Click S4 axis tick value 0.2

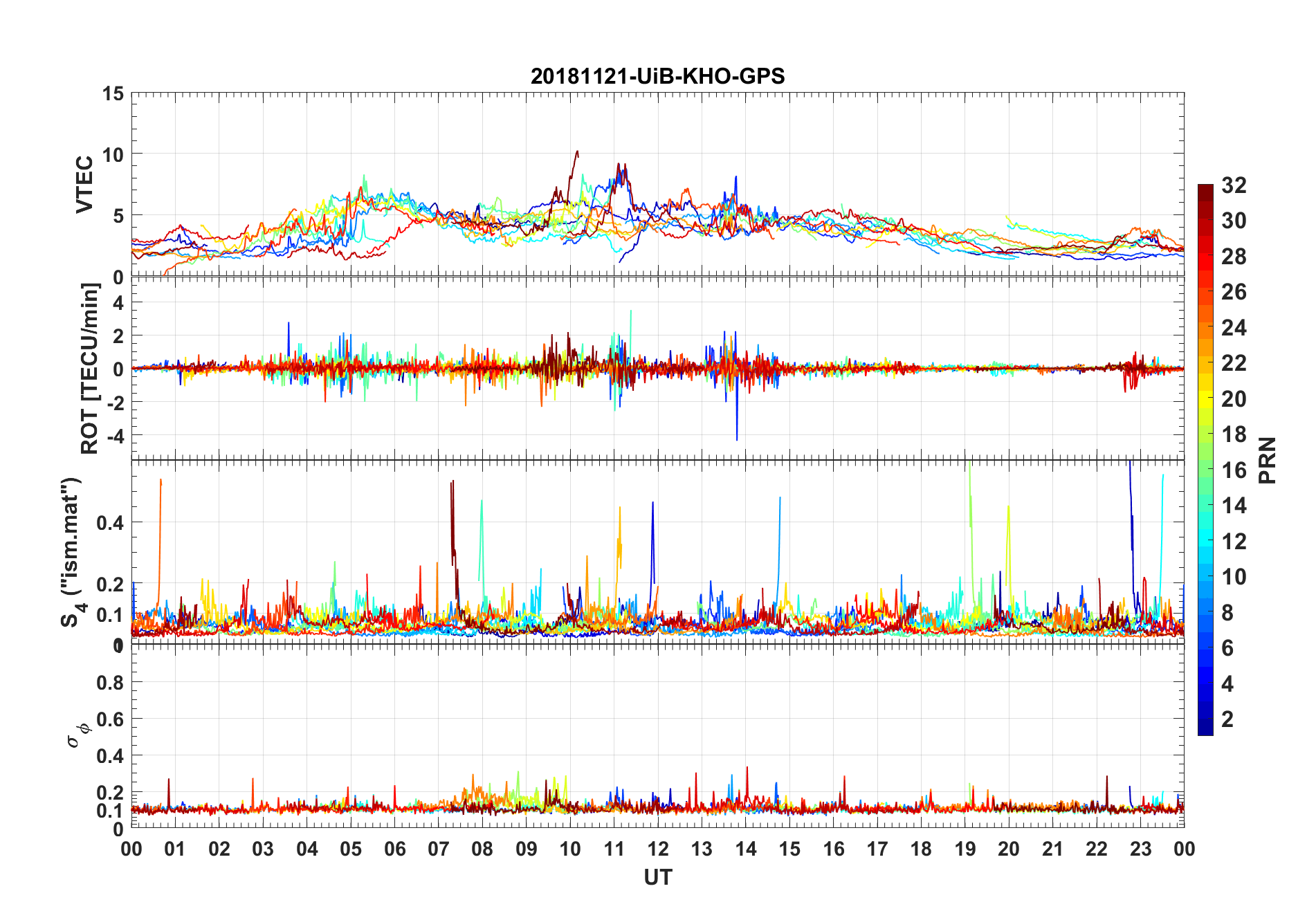(110, 585)
